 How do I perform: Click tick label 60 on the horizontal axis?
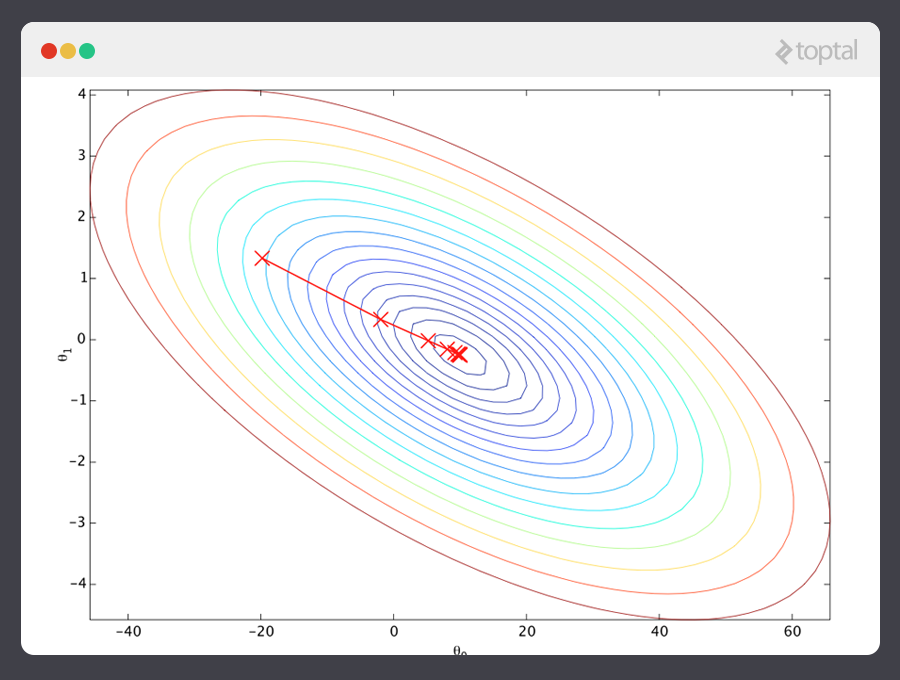(792, 632)
